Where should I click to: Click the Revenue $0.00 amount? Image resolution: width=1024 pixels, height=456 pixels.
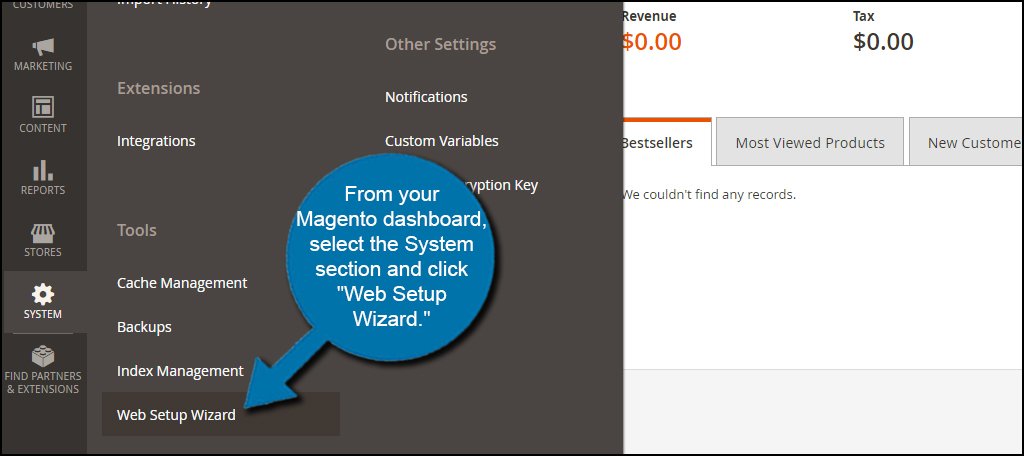coord(651,42)
